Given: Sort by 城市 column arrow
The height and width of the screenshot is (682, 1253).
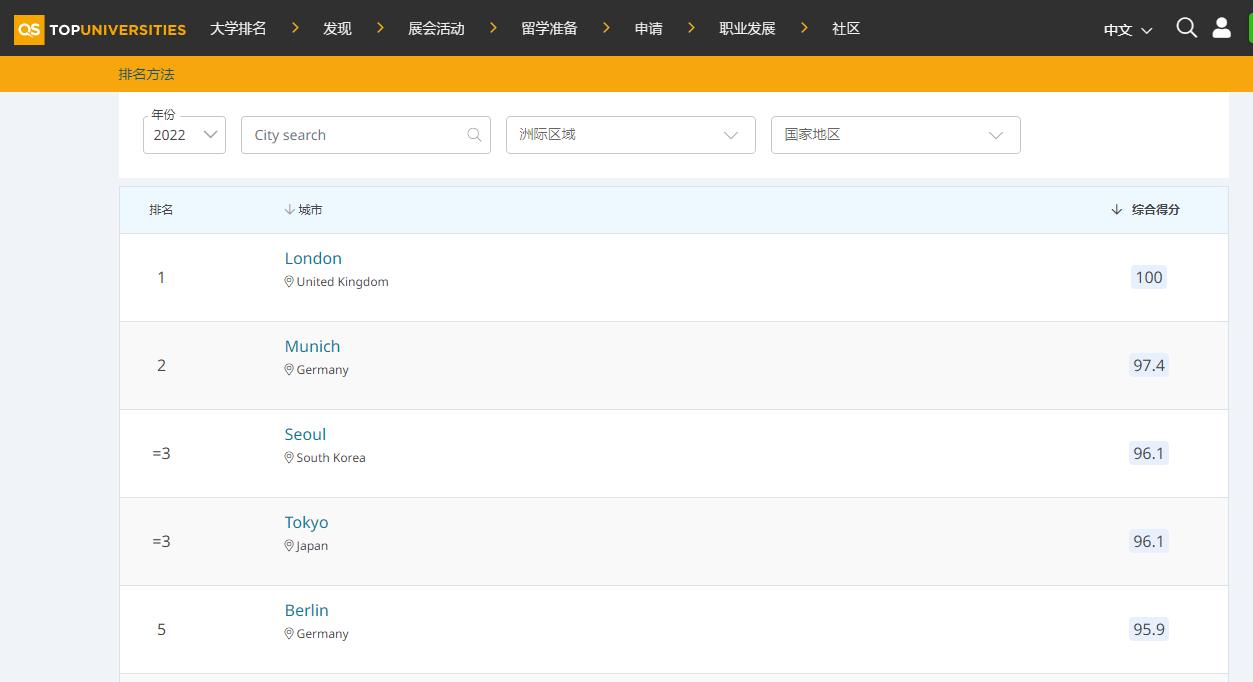Looking at the screenshot, I should [x=289, y=210].
